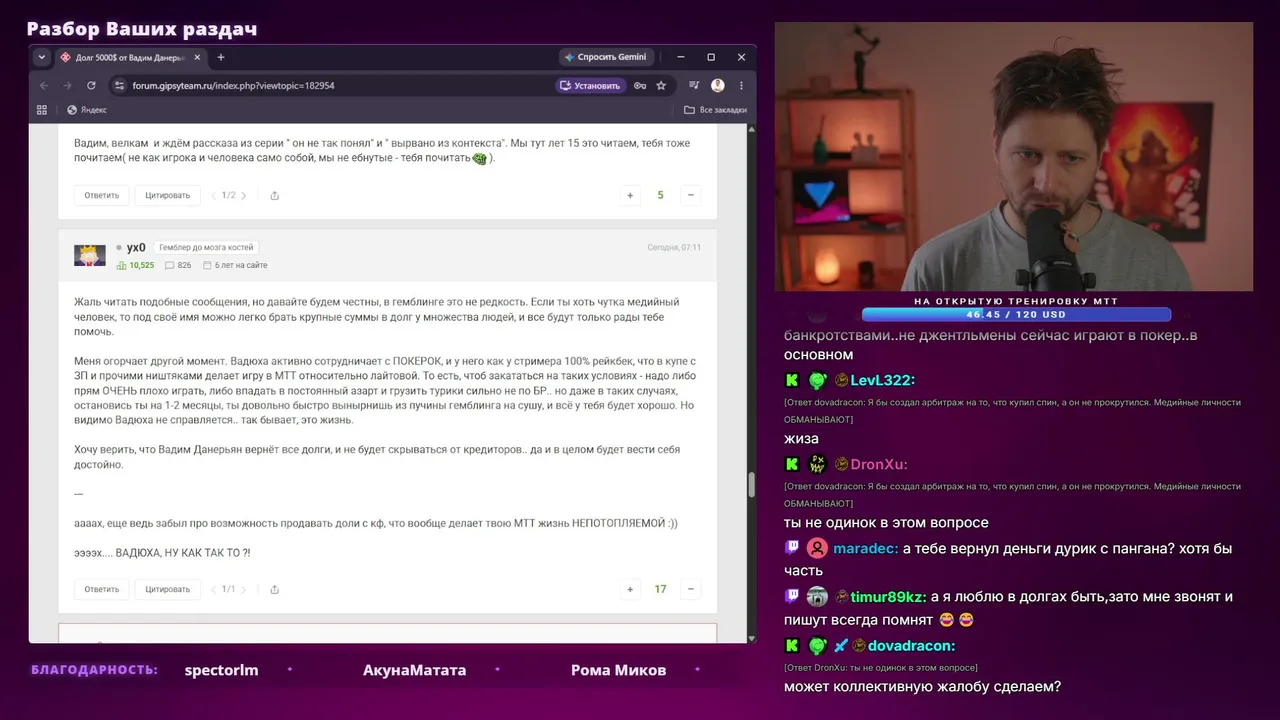Click the "Сегодня, 07:11" post timestamp
Image resolution: width=1280 pixels, height=720 pixels.
(674, 247)
